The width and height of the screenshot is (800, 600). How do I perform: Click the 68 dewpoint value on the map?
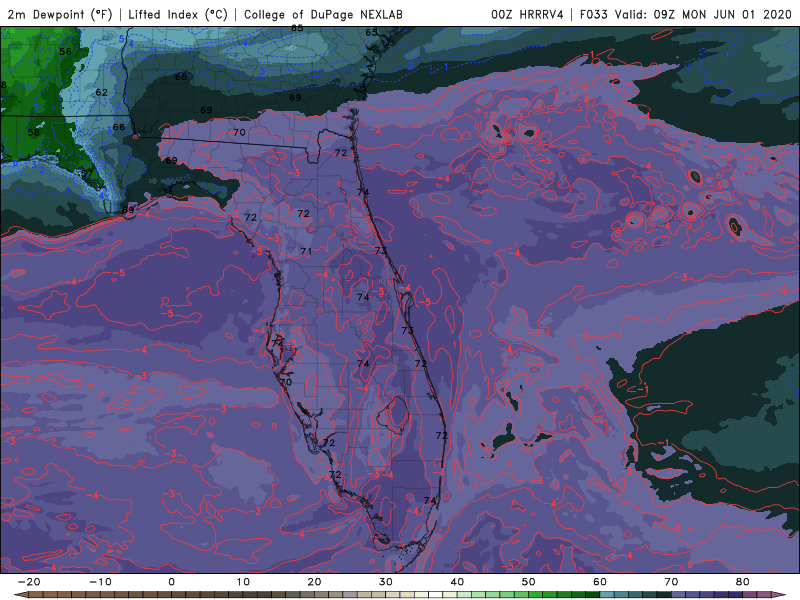point(181,77)
